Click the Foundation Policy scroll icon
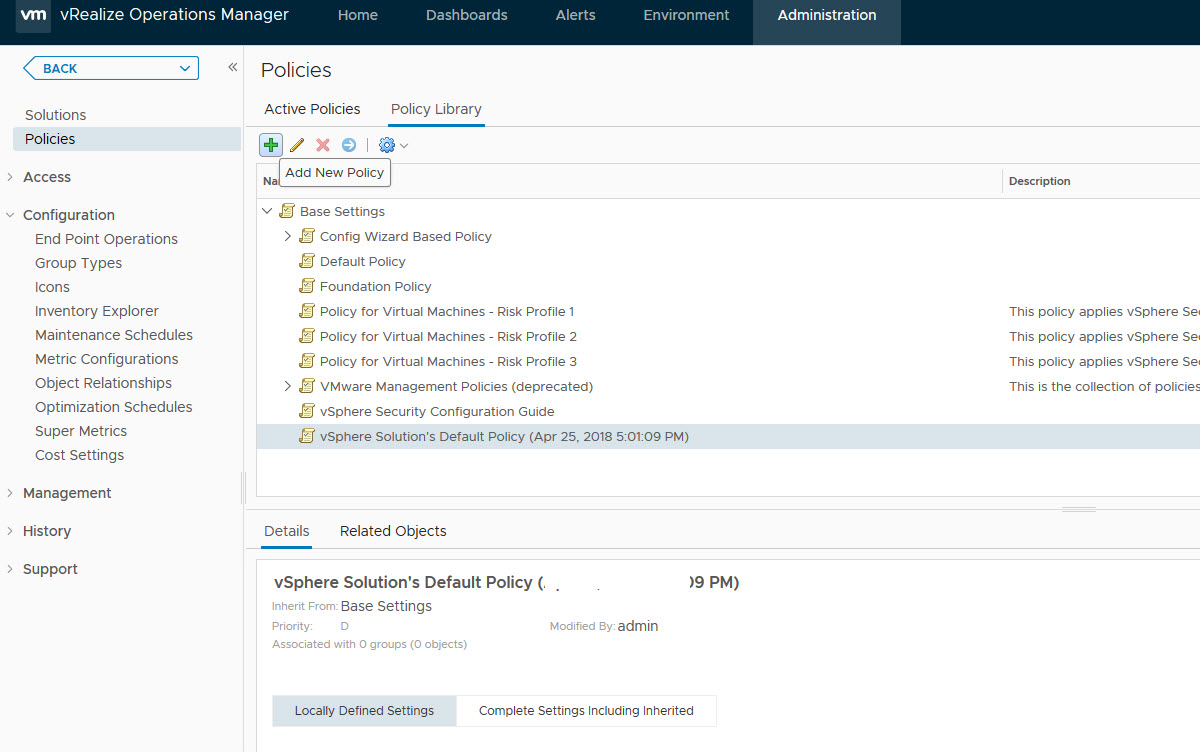The height and width of the screenshot is (752, 1200). coord(307,286)
